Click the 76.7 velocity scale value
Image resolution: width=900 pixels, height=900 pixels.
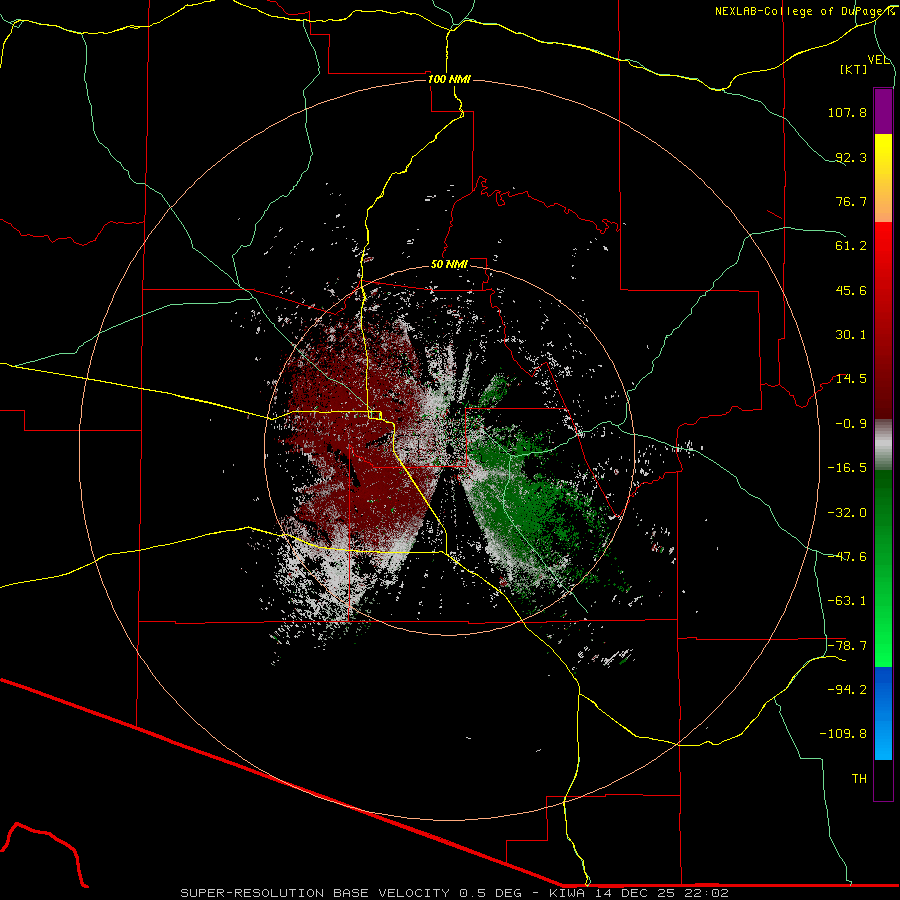click(851, 201)
